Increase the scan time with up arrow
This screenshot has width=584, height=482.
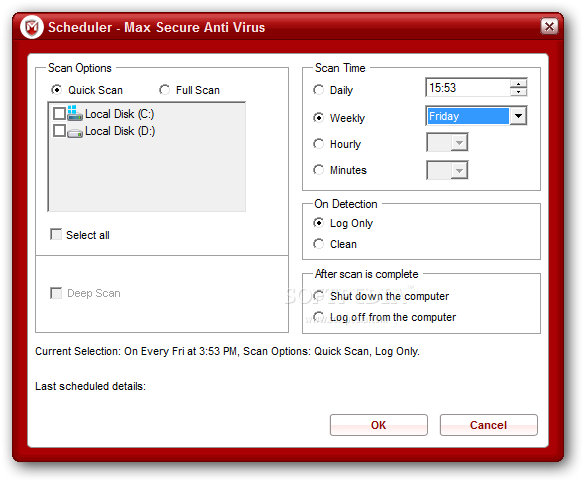pyautogui.click(x=518, y=83)
